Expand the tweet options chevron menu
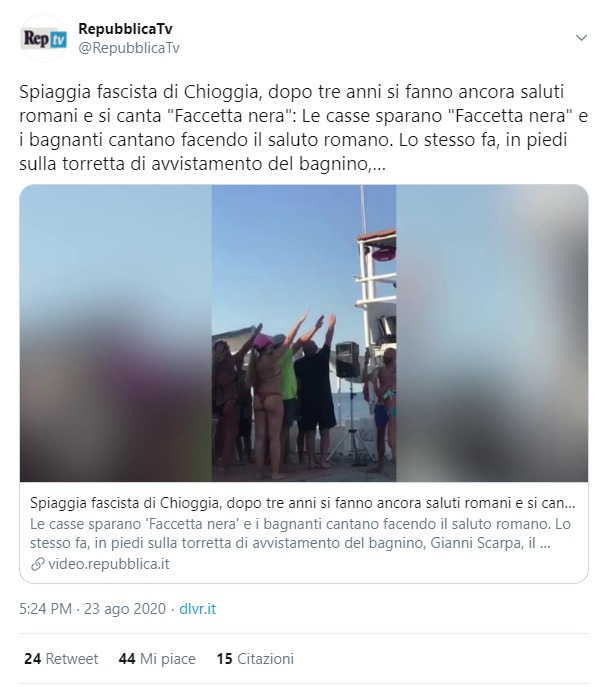Viewport: 616px width, 687px height. tap(581, 38)
